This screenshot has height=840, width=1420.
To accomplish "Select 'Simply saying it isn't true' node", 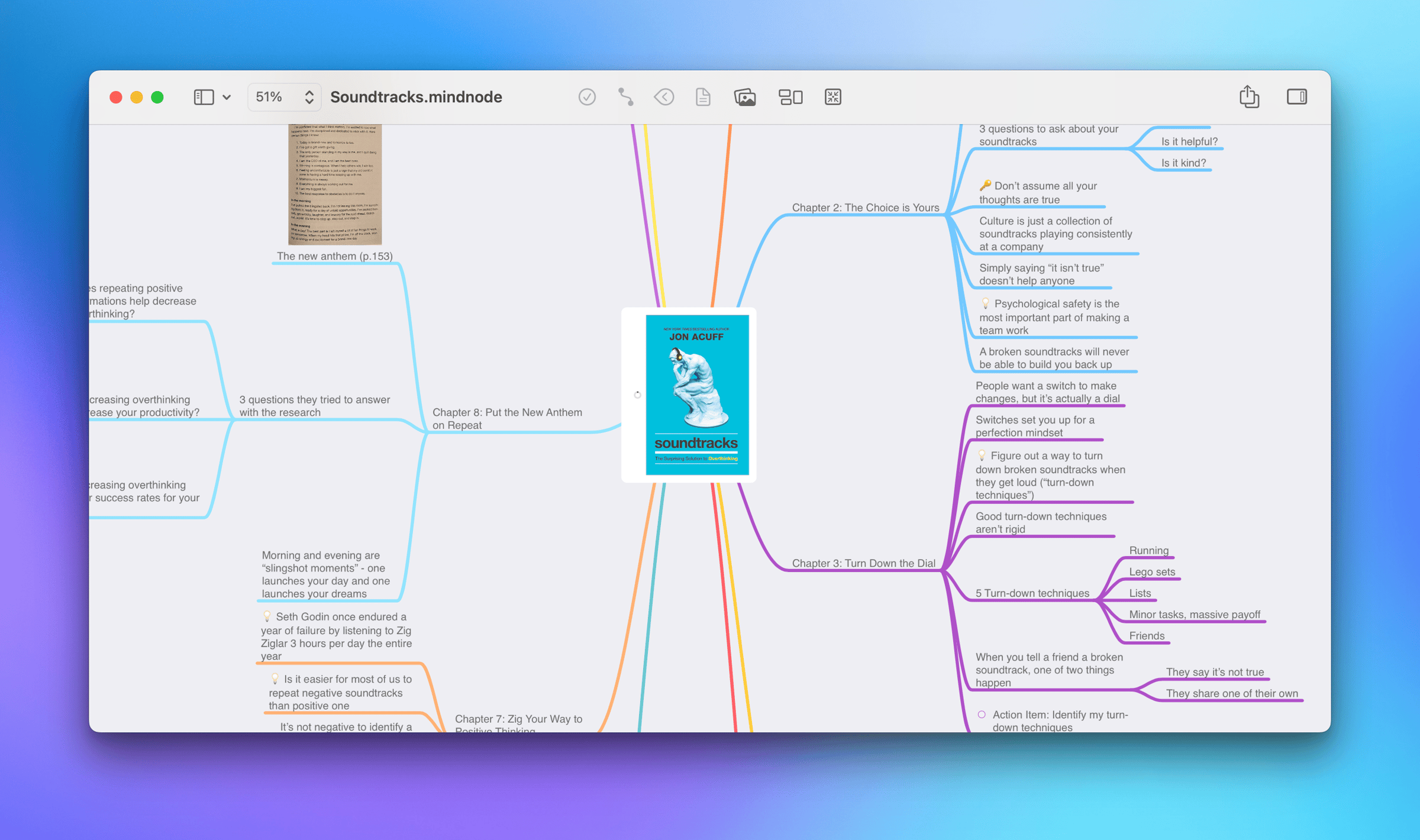I will [x=1041, y=274].
